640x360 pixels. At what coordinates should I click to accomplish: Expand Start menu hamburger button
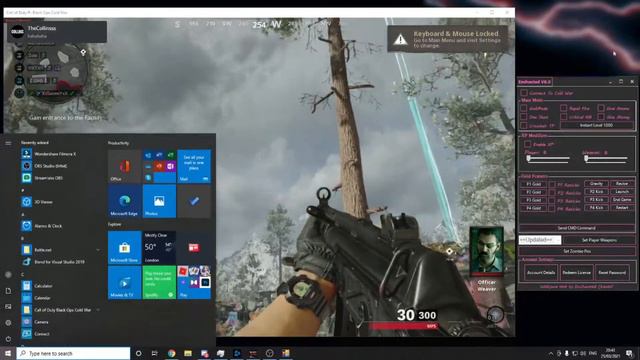[8, 143]
